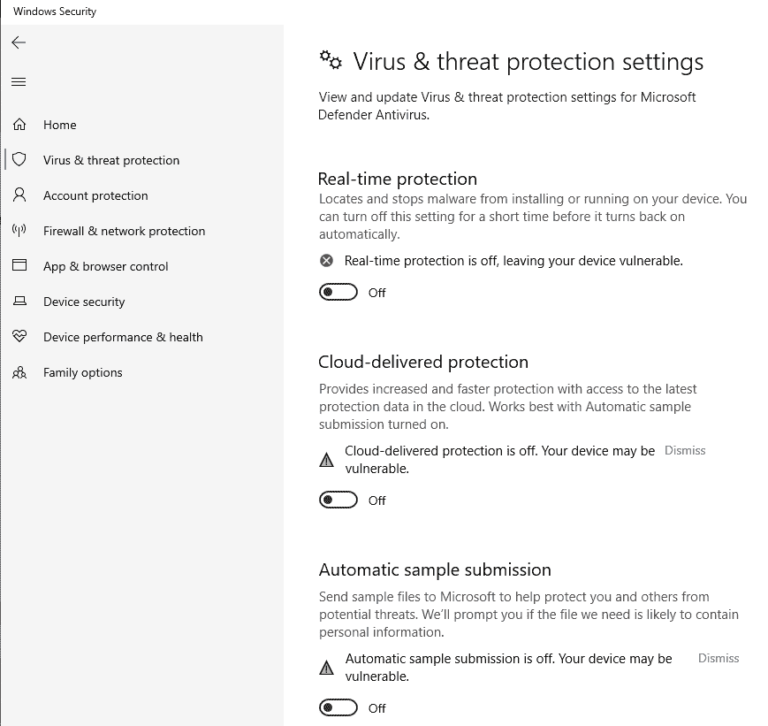Click the back arrow icon
Image resolution: width=768 pixels, height=726 pixels.
(x=18, y=42)
